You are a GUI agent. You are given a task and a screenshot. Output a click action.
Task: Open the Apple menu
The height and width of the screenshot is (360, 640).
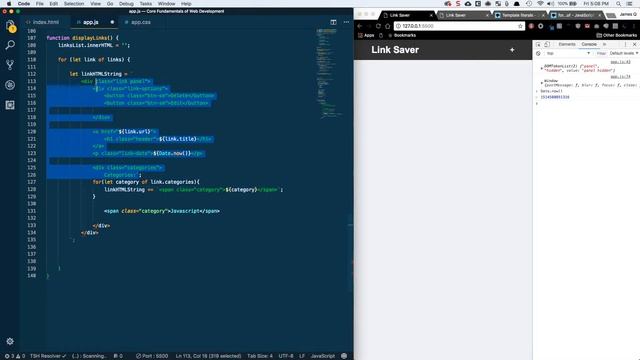(x=9, y=4)
